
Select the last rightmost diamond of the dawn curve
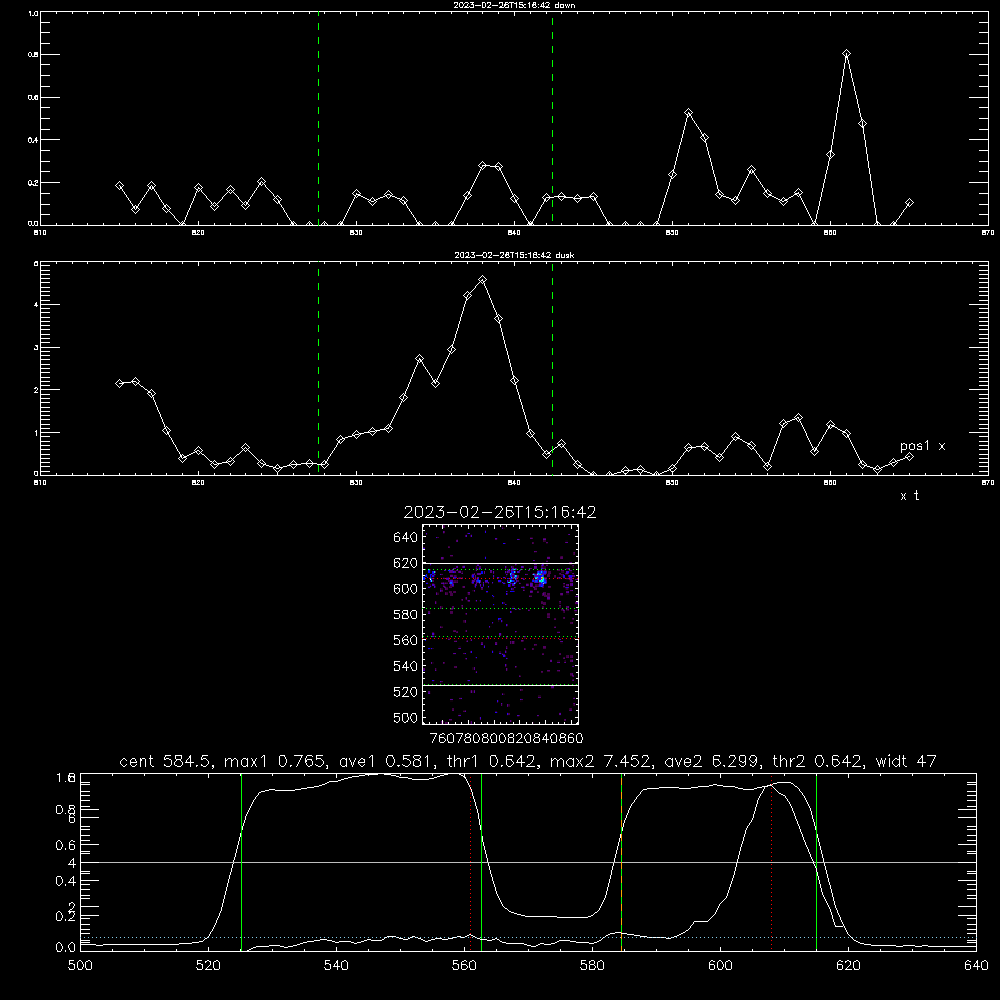[x=909, y=203]
